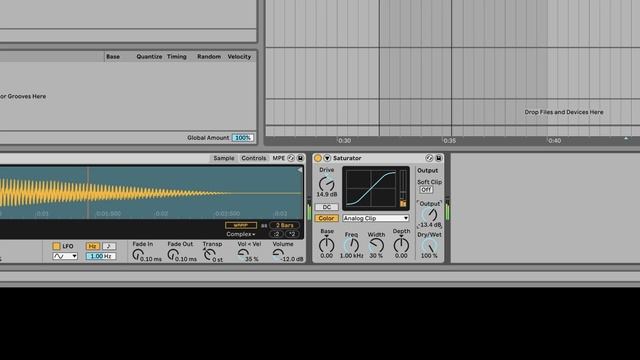Toggle the DC filter button
Viewport: 640px width, 360px height.
(327, 207)
